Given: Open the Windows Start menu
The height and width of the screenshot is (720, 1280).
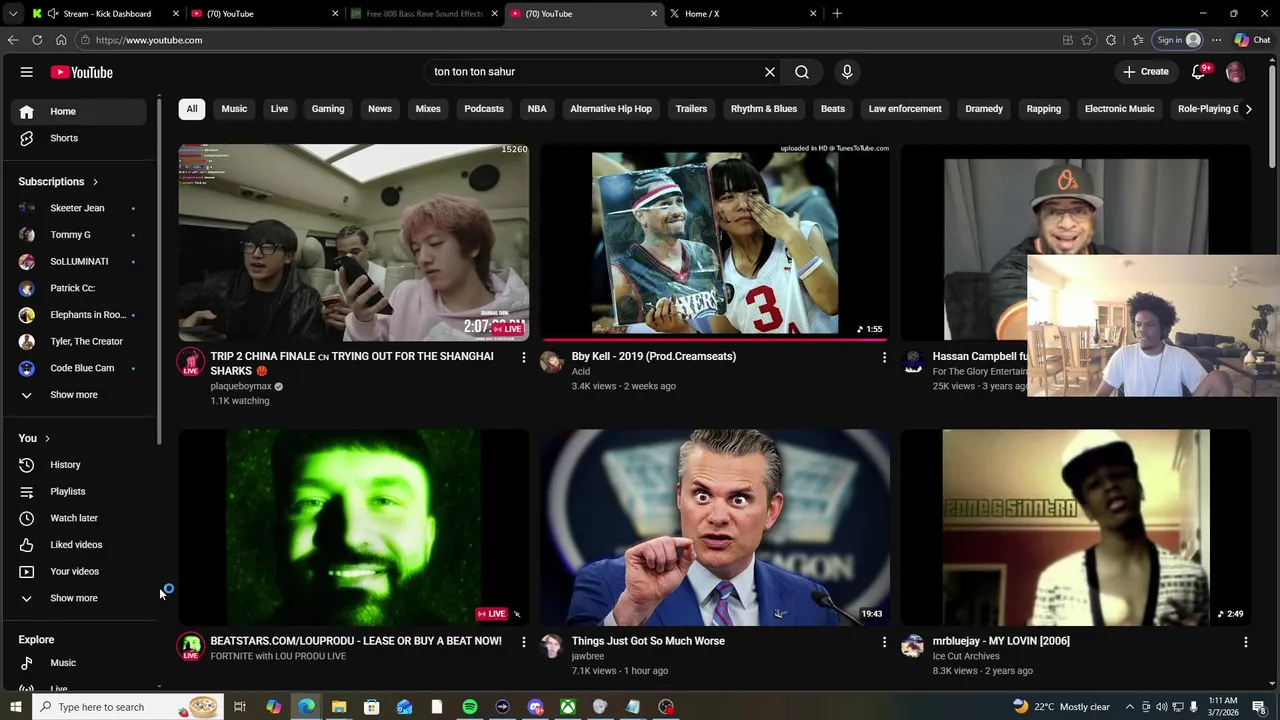Looking at the screenshot, I should 15,707.
